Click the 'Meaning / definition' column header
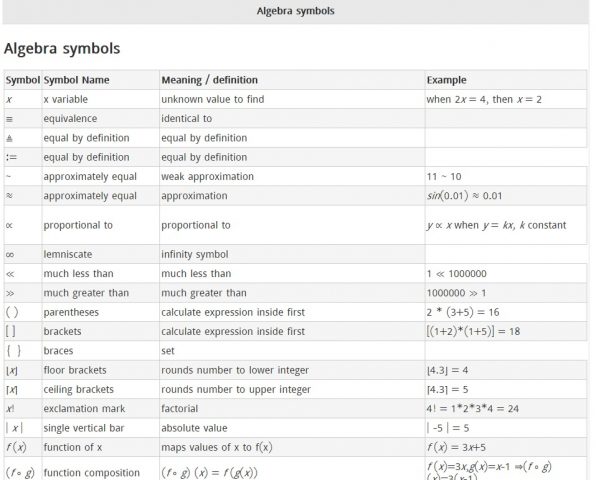Image resolution: width=596 pixels, height=480 pixels. pyautogui.click(x=209, y=80)
